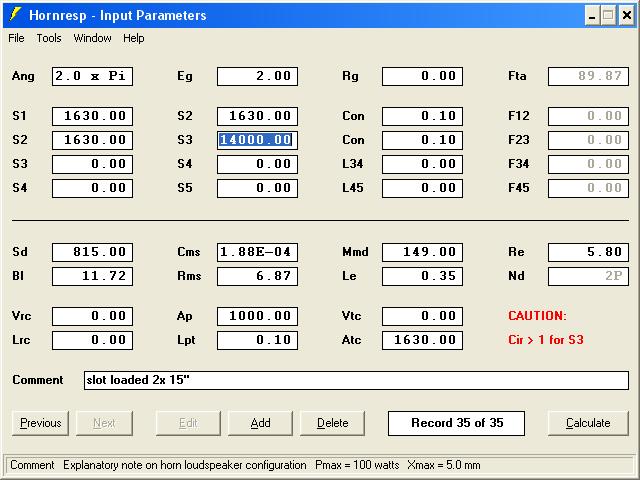Image resolution: width=640 pixels, height=480 pixels.
Task: Select the Bl field with 11.72
Action: point(92,276)
